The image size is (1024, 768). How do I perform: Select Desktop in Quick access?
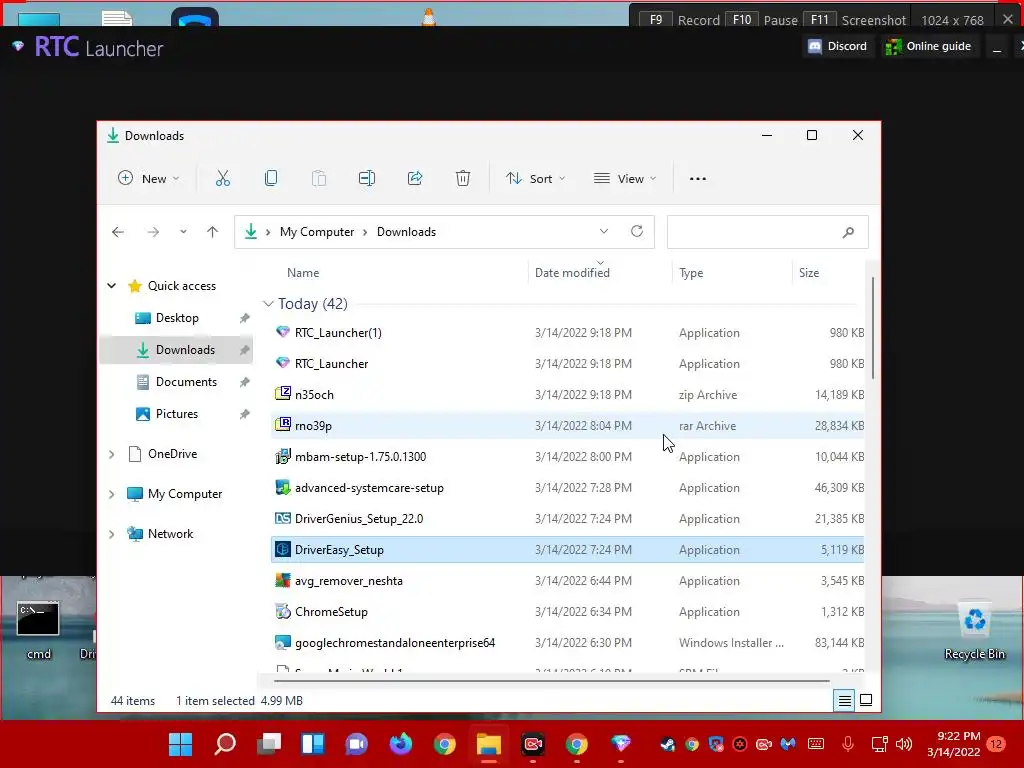[x=176, y=318]
